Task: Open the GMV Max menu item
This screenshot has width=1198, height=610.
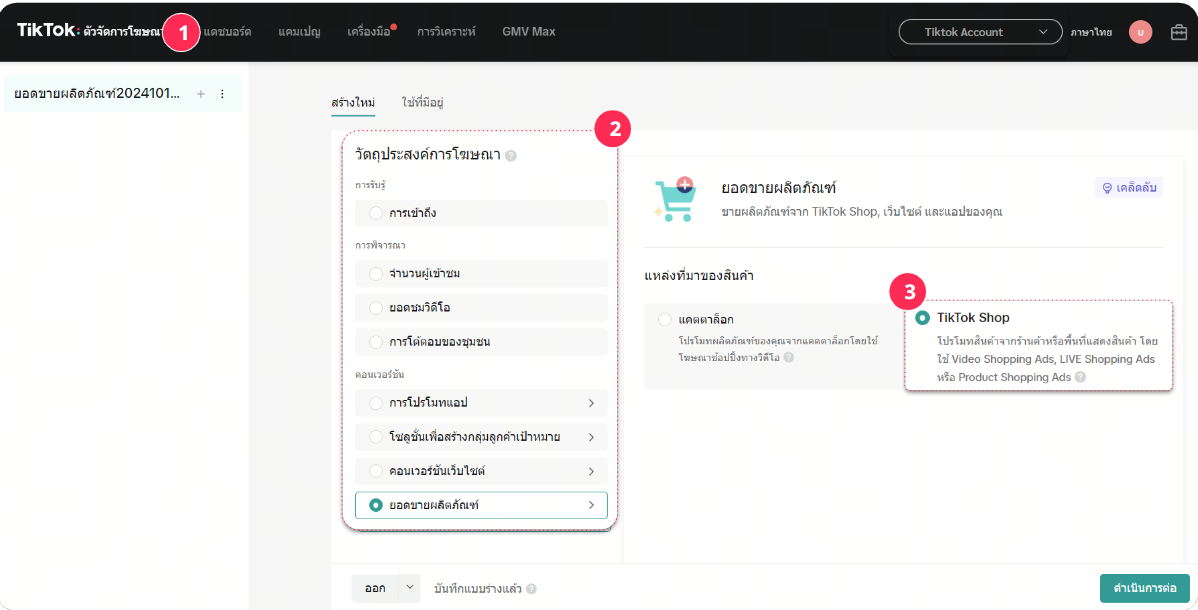Action: pyautogui.click(x=529, y=32)
